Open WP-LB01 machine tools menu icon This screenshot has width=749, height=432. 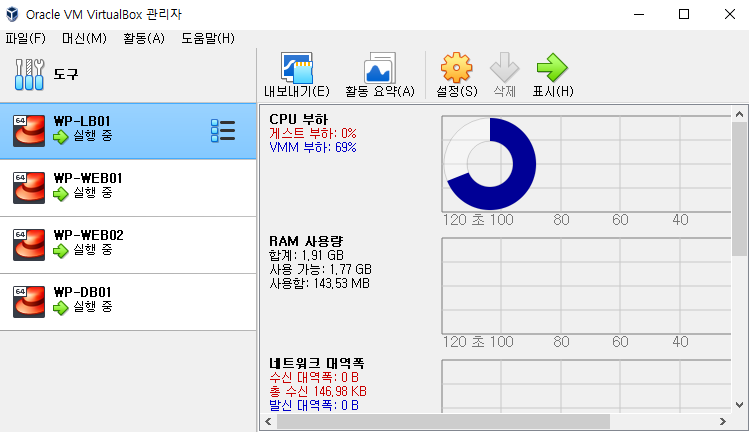point(223,130)
